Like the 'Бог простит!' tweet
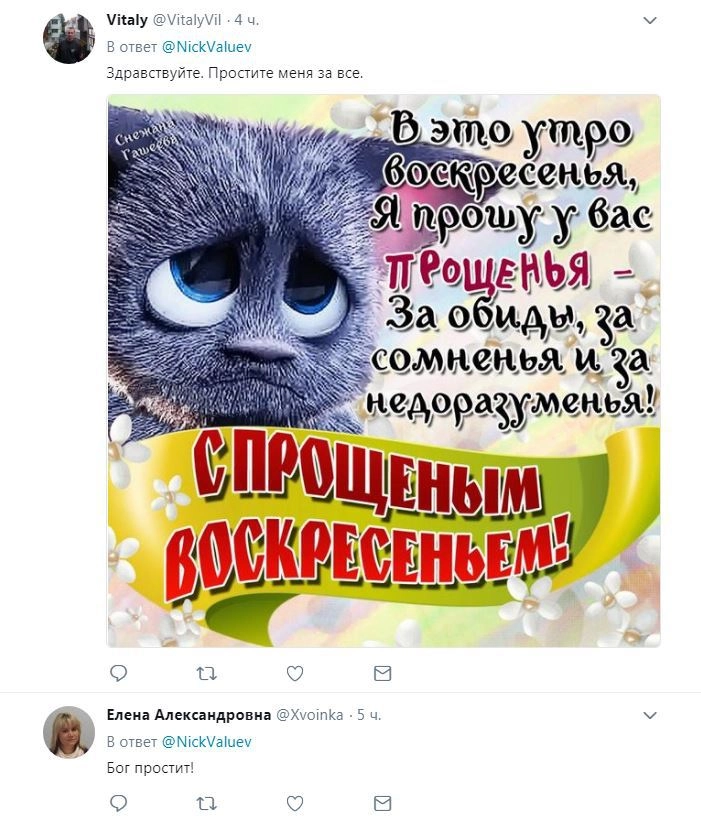 (x=295, y=803)
